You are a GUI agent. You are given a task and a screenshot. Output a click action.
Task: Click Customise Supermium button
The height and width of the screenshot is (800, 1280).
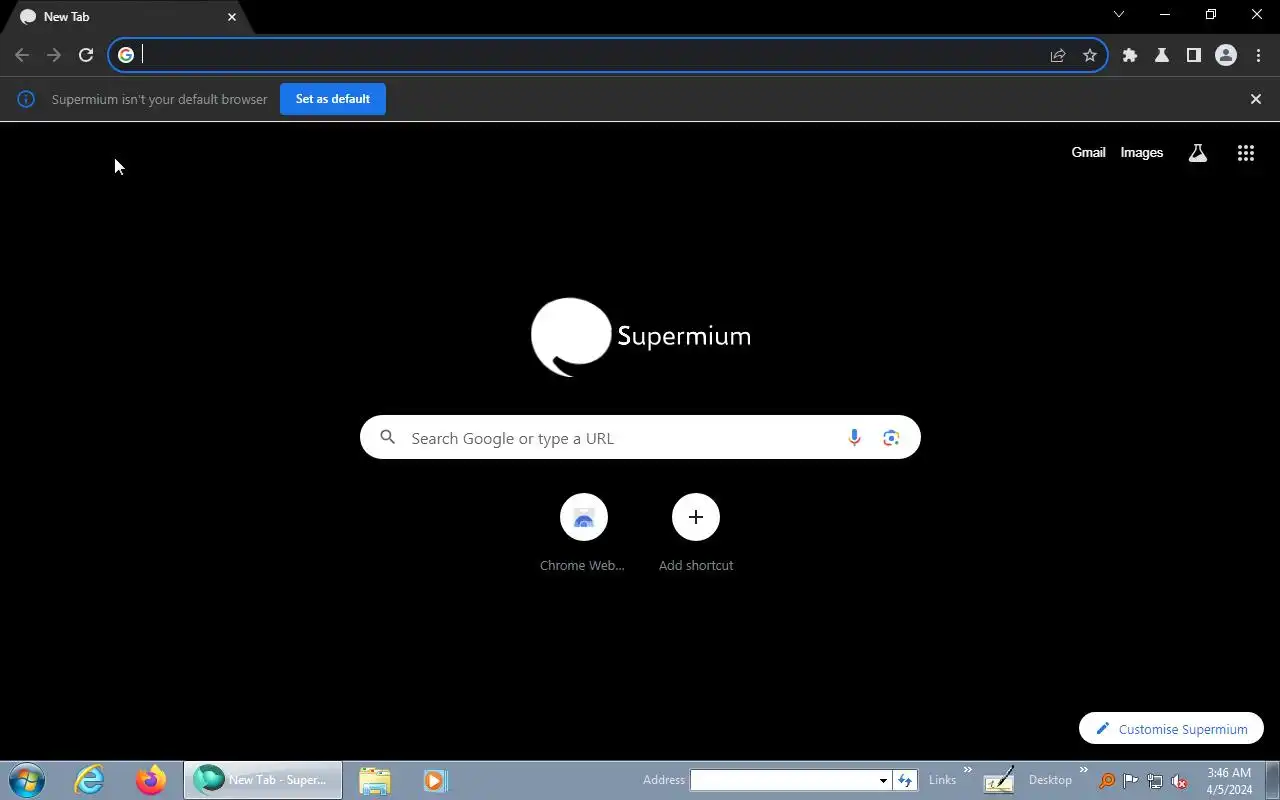[x=1171, y=728]
